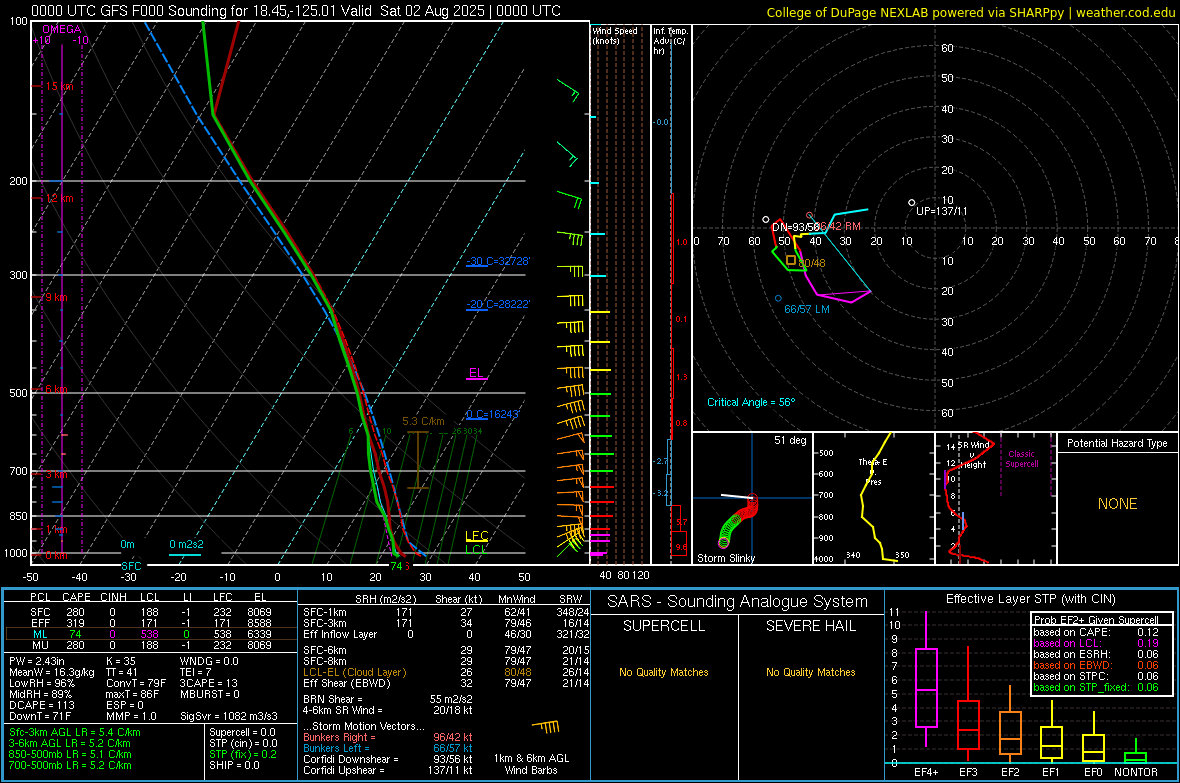1180x783 pixels.
Task: Click the 66/57 LM hodograph label
Action: click(807, 309)
